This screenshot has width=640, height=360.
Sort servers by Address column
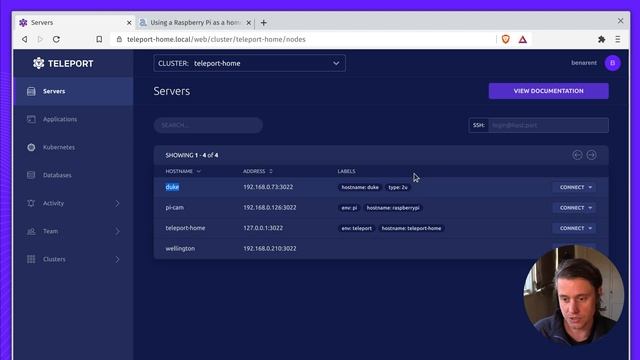pos(258,171)
